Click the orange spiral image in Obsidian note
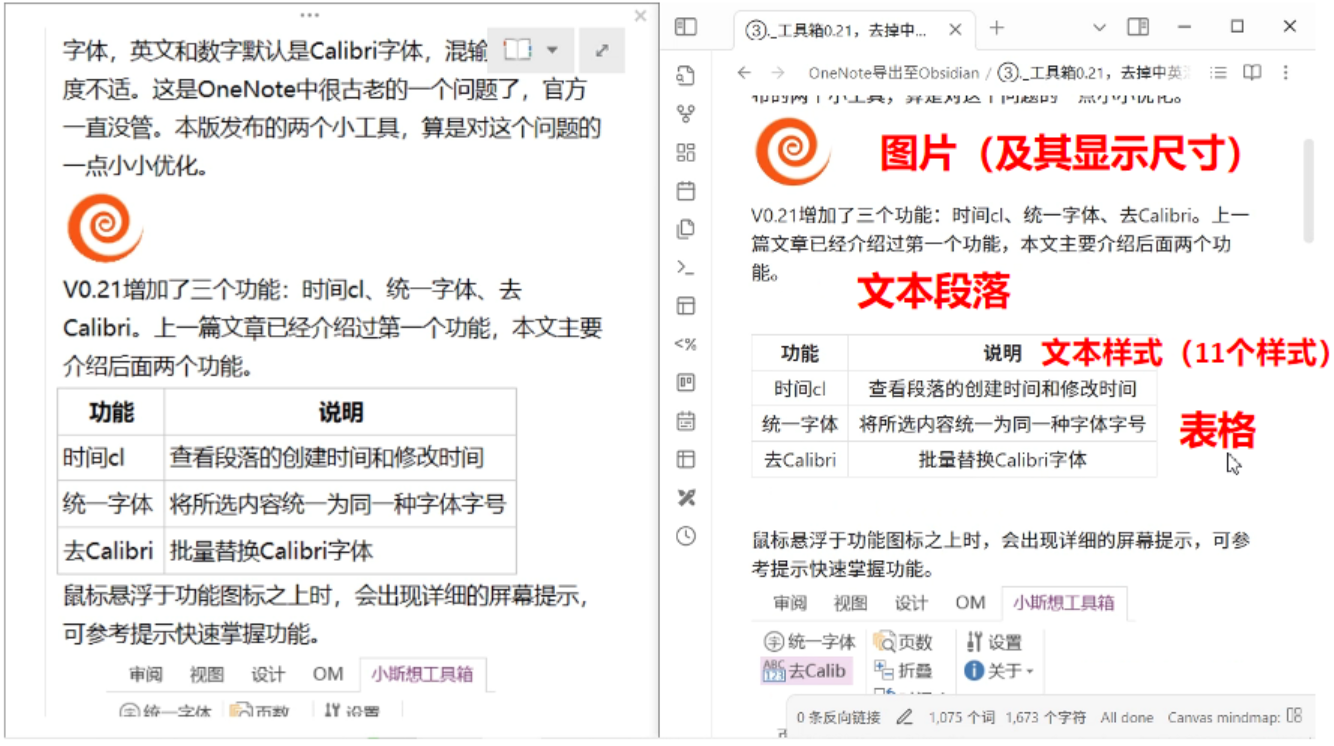This screenshot has height=746, width=1334. tap(792, 152)
